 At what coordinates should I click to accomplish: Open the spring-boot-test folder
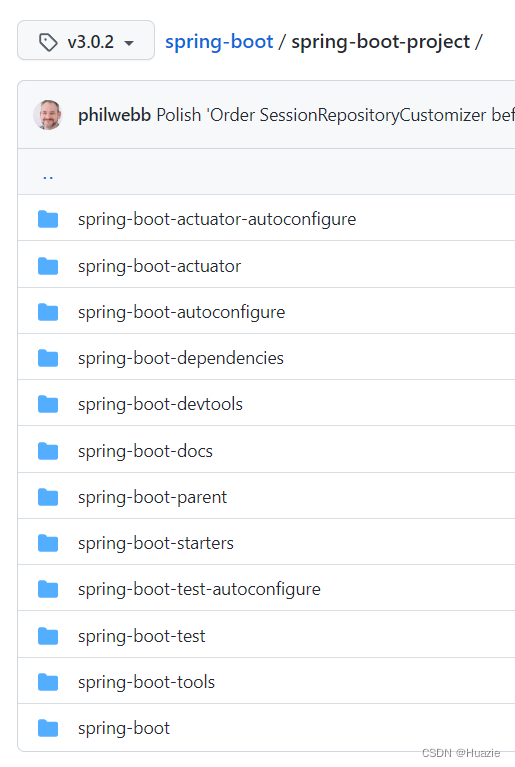click(x=141, y=636)
